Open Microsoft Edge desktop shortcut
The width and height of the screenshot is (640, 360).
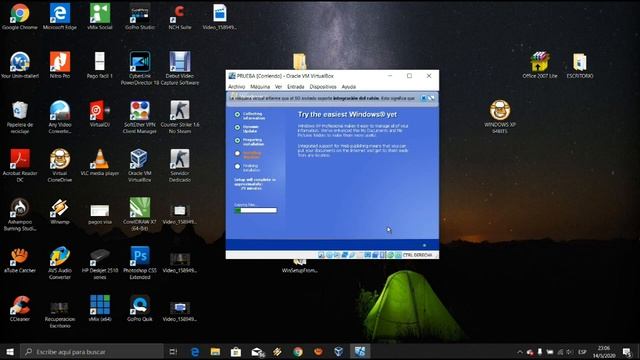tap(60, 16)
